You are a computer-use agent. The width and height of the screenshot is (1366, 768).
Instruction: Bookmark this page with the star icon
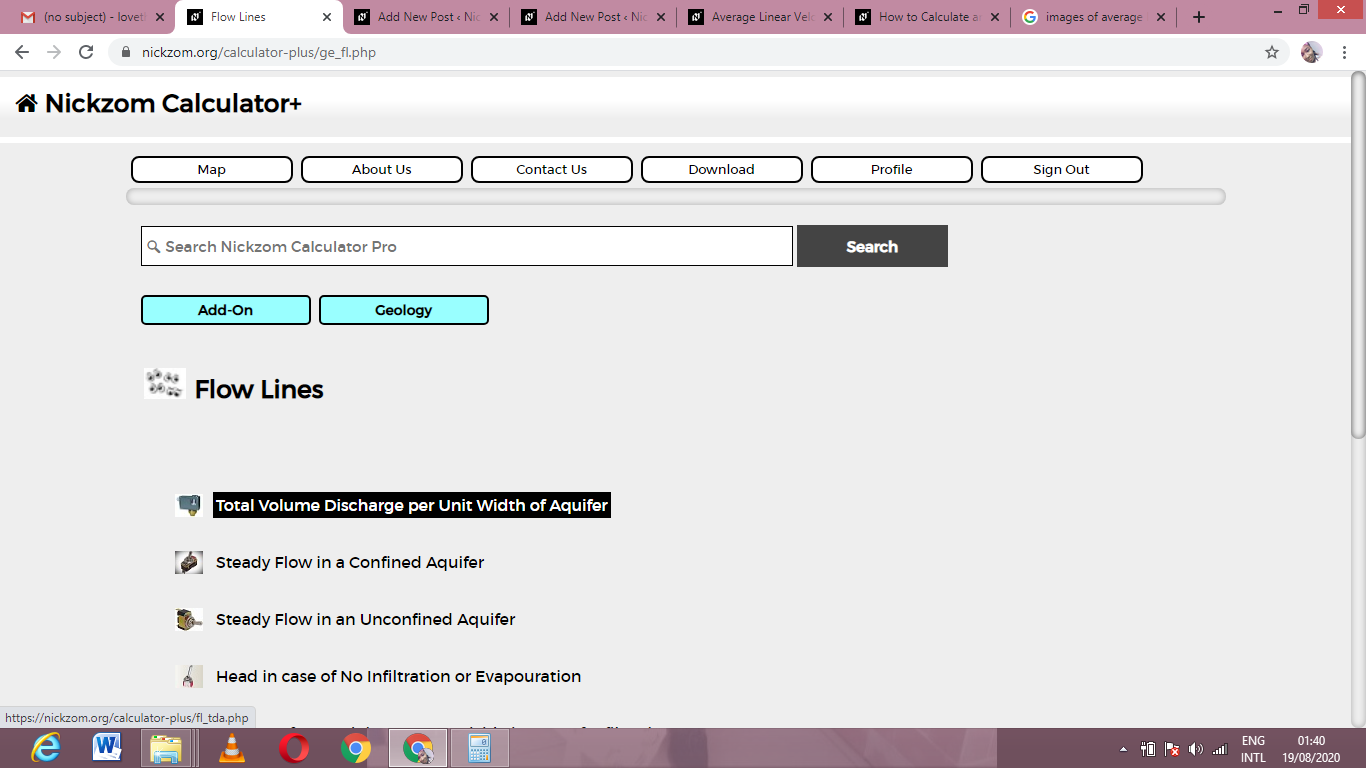(1272, 52)
